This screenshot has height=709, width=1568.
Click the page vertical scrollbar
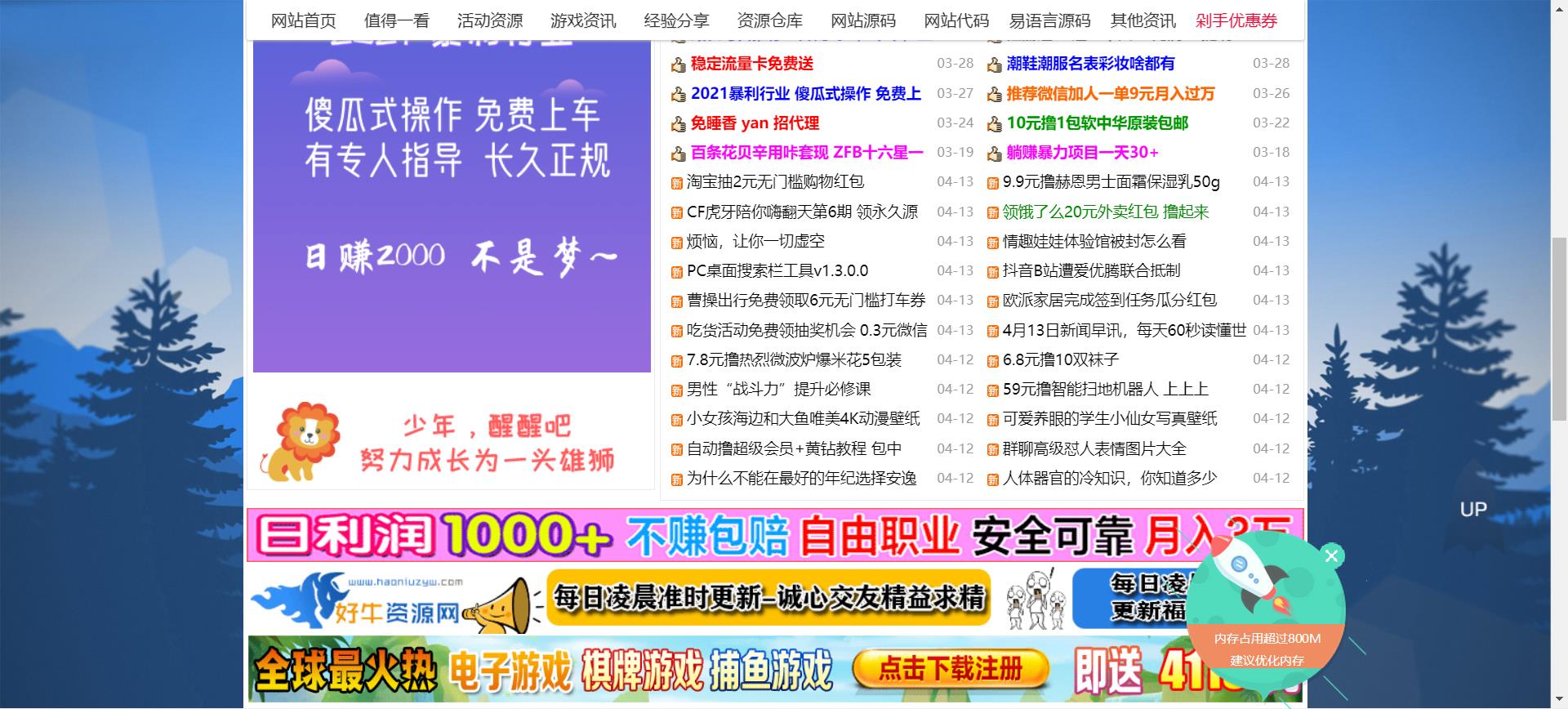pos(1558,327)
